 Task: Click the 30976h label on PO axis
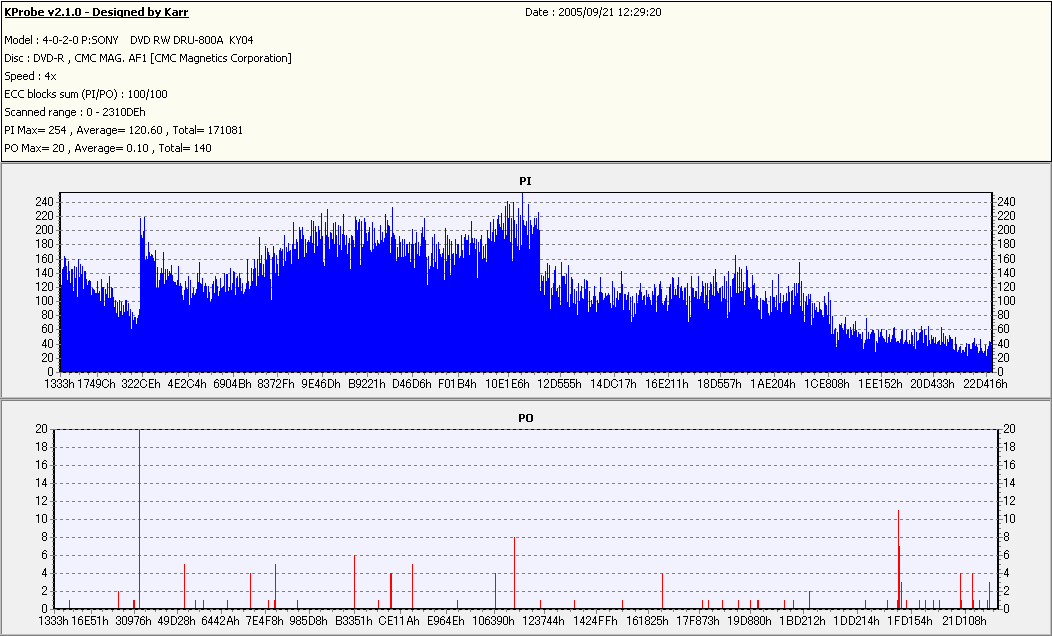pos(134,621)
